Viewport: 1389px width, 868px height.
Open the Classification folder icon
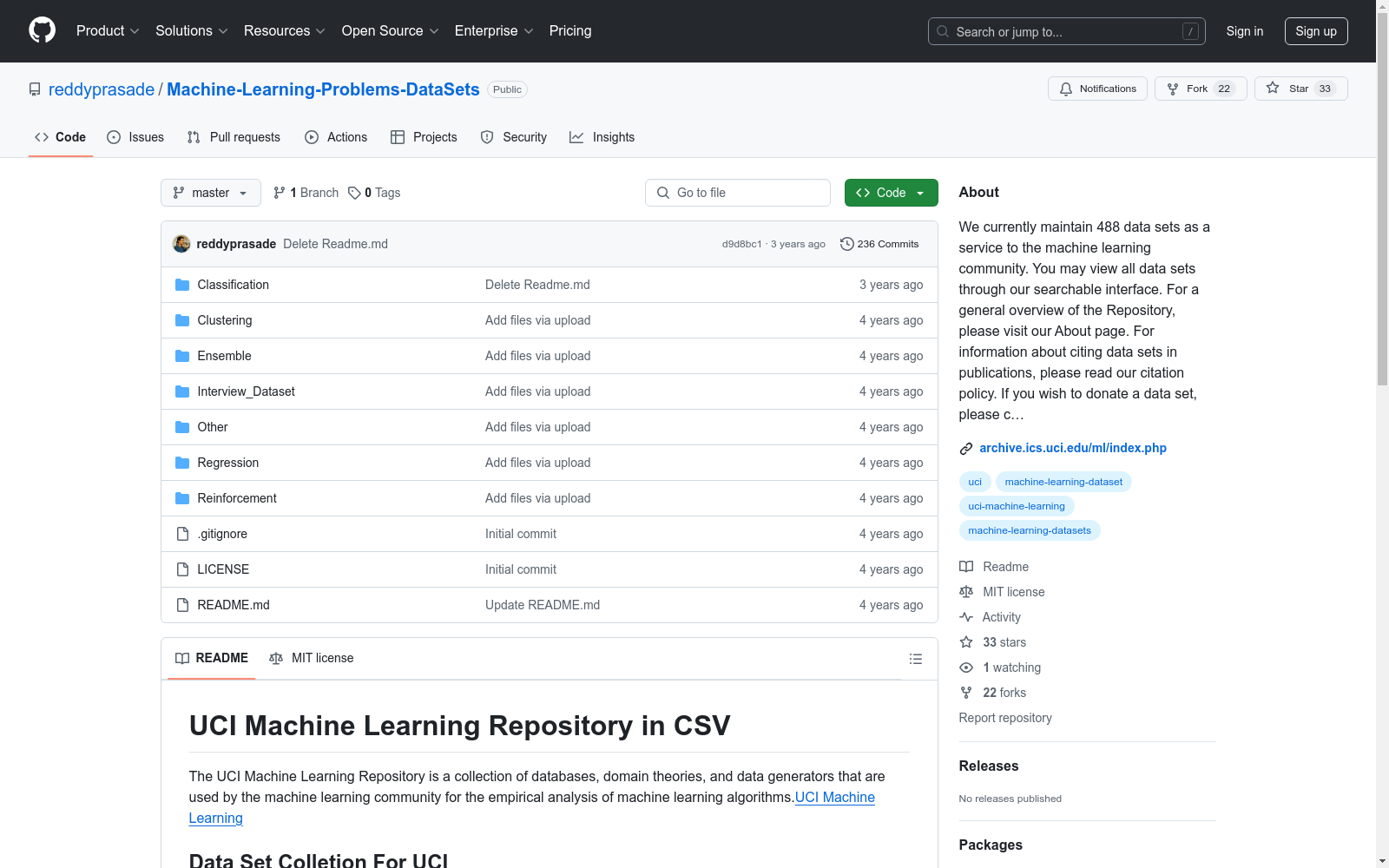182,285
